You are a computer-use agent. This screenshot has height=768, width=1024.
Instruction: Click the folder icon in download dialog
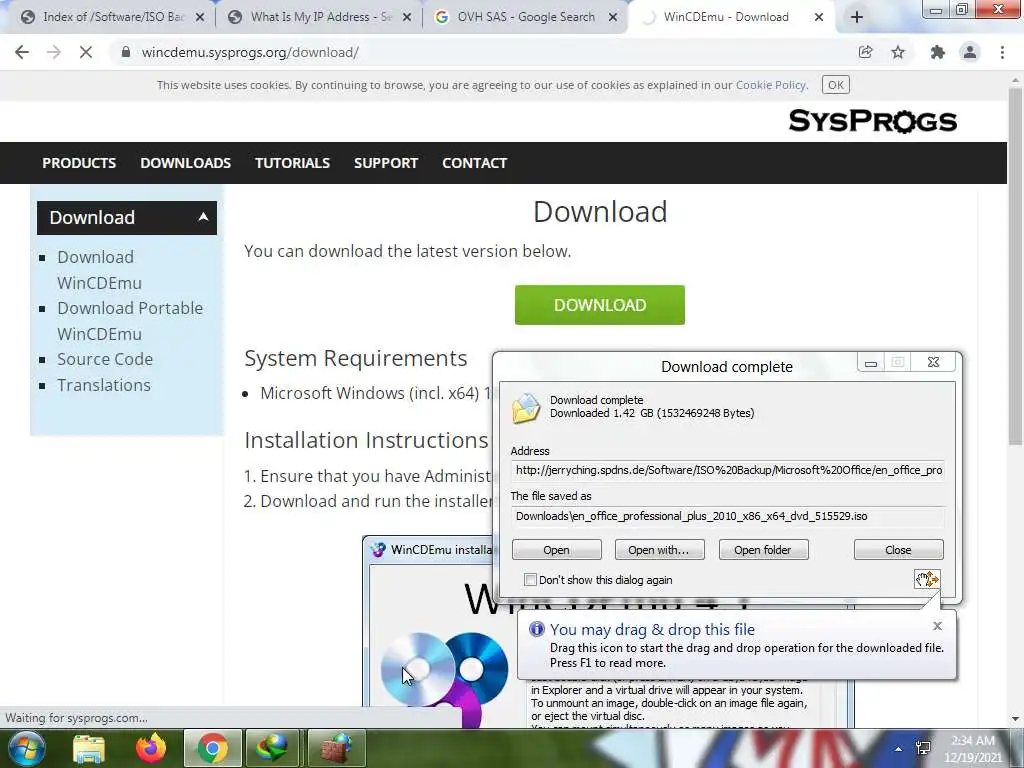pyautogui.click(x=526, y=408)
